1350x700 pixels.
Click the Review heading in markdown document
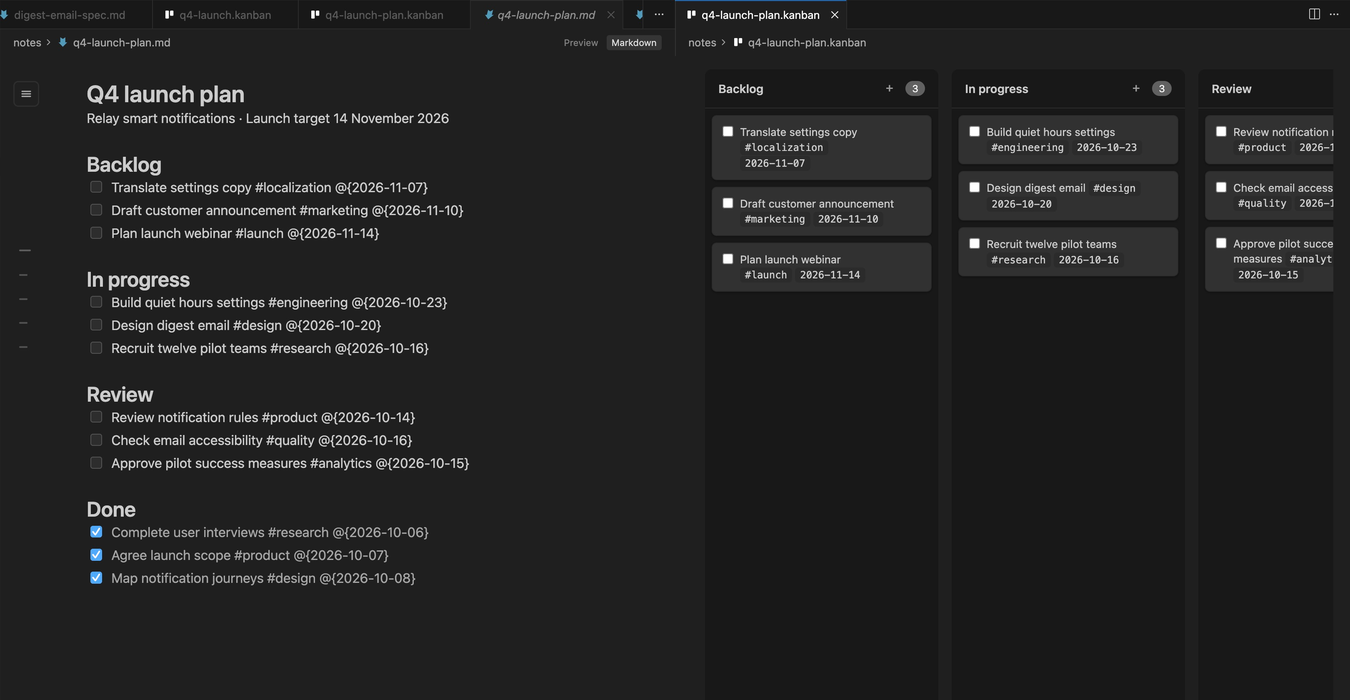click(x=120, y=394)
